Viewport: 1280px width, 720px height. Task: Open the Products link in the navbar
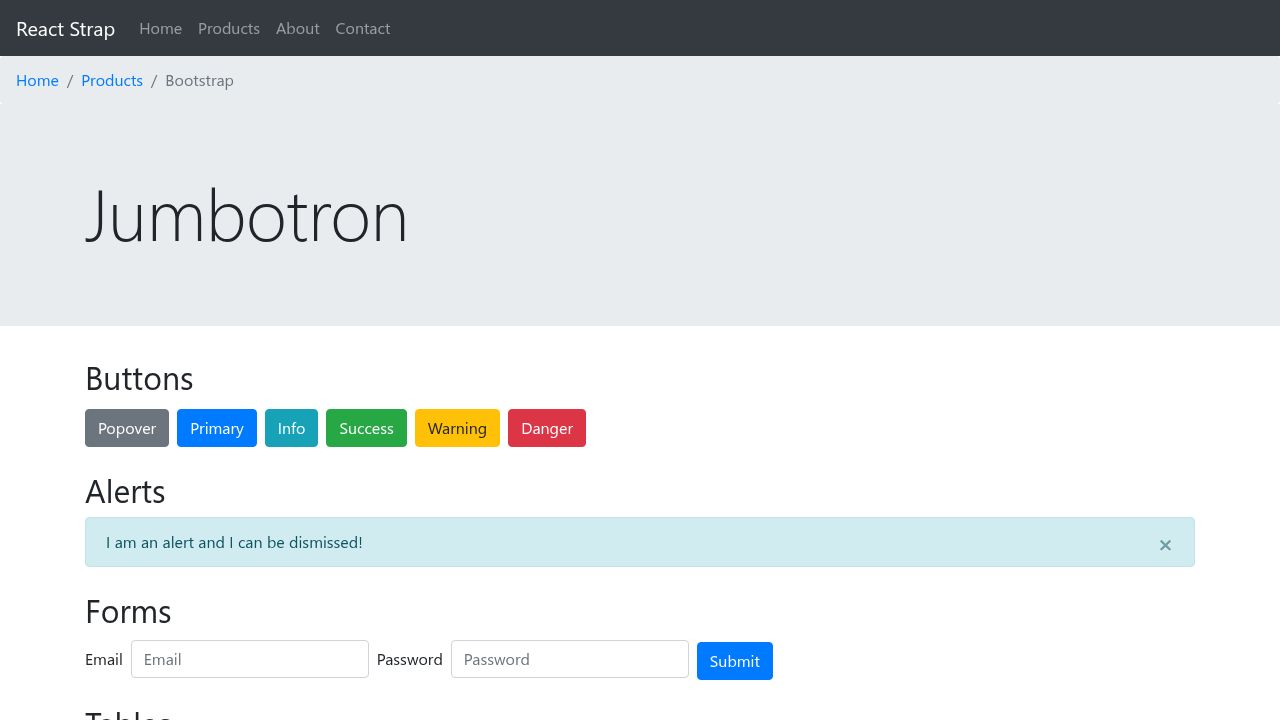(228, 28)
